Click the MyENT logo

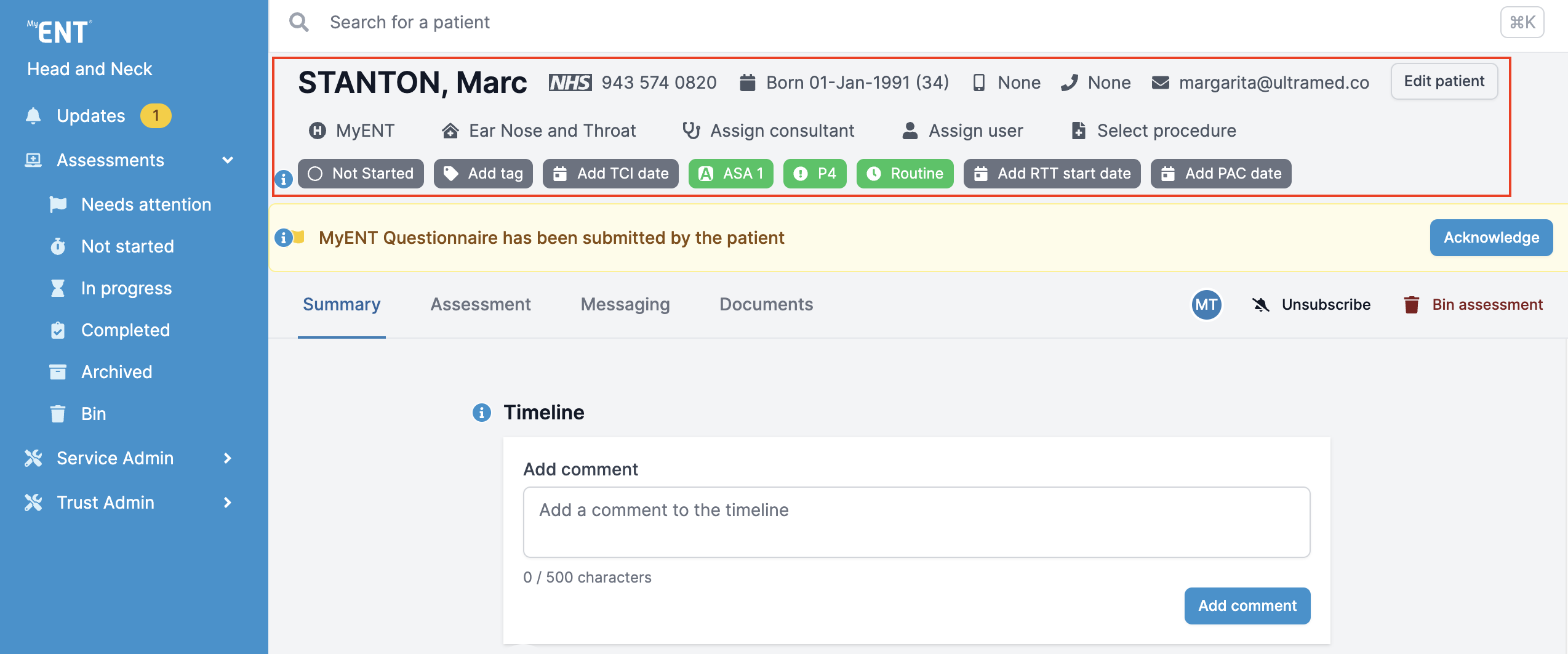(60, 32)
